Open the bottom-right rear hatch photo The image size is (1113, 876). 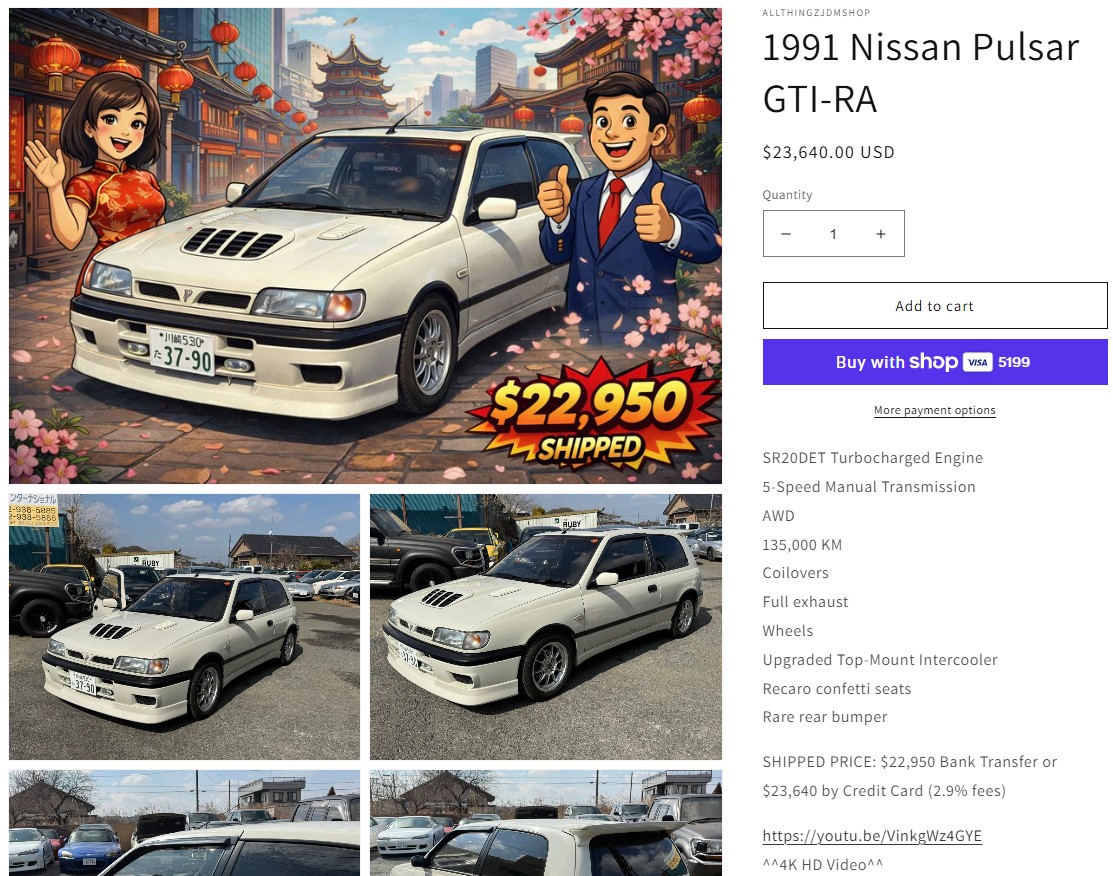(546, 823)
